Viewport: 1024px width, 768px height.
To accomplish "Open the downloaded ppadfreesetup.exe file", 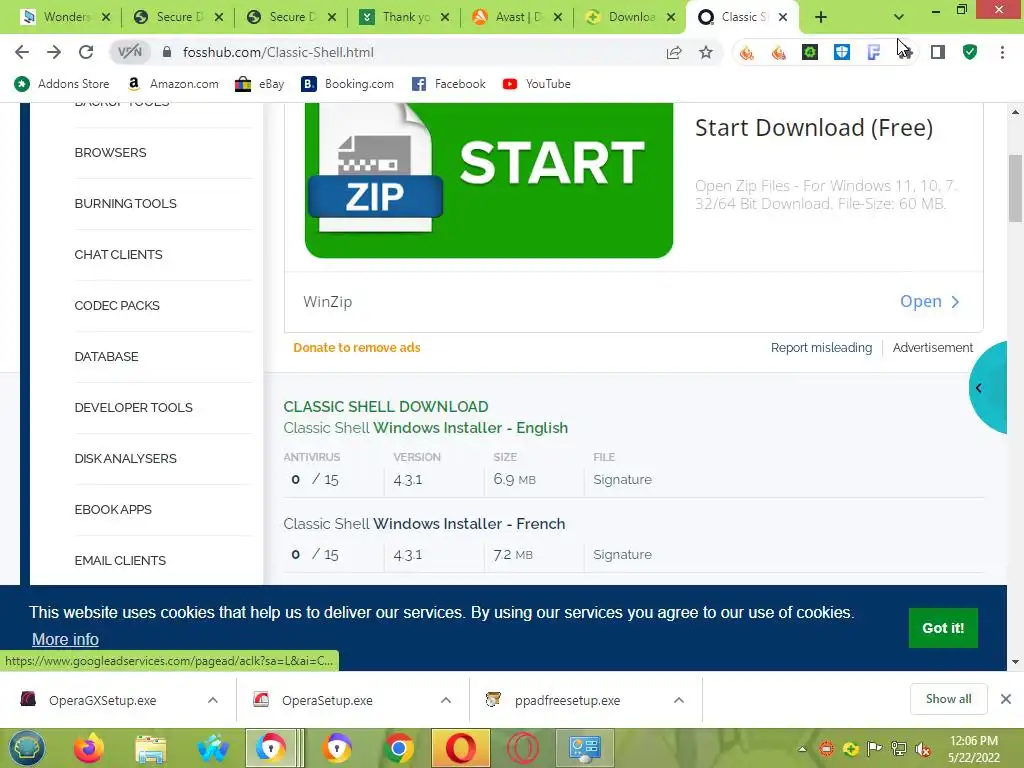I will 567,700.
